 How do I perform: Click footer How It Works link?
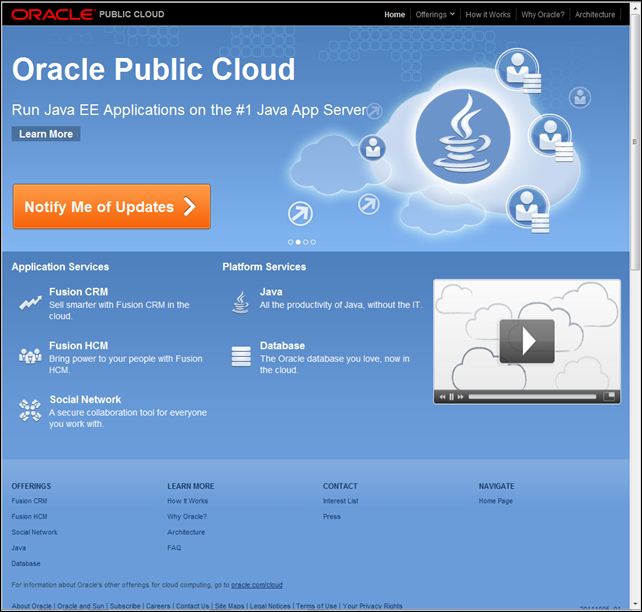(x=188, y=501)
